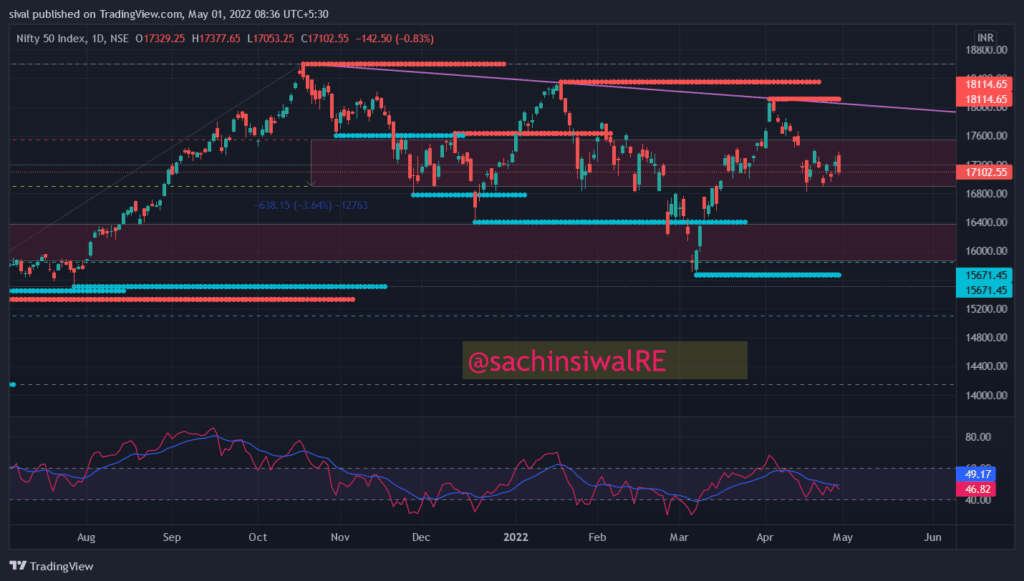This screenshot has height=581, width=1024.
Task: Select the Nifty 50 Index, 1D, NSE title
Action: (72, 39)
